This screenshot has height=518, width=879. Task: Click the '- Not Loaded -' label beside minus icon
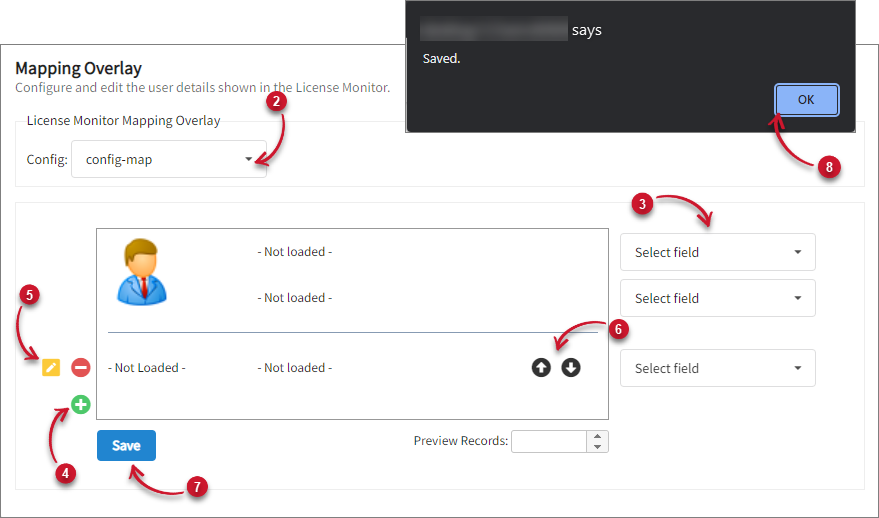point(147,368)
